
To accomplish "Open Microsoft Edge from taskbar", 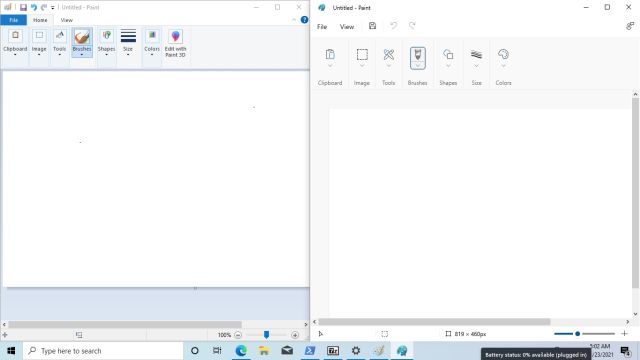I will (241, 351).
